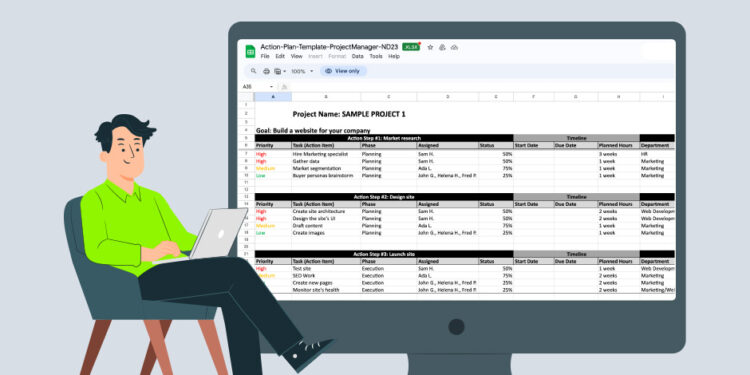
Task: Click the move-to-folder icon beside the star
Action: [x=442, y=47]
